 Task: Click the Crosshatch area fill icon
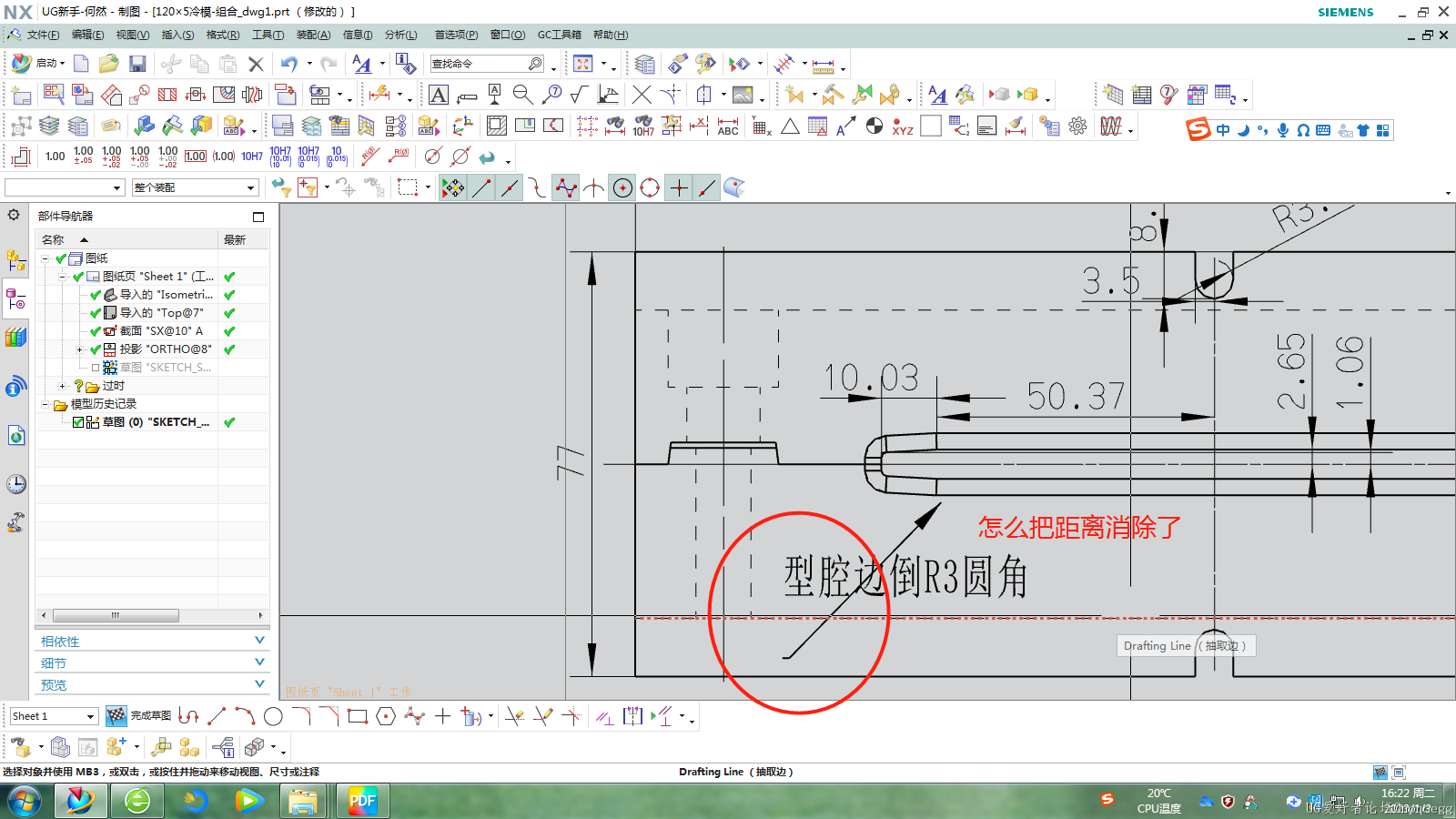(x=497, y=126)
